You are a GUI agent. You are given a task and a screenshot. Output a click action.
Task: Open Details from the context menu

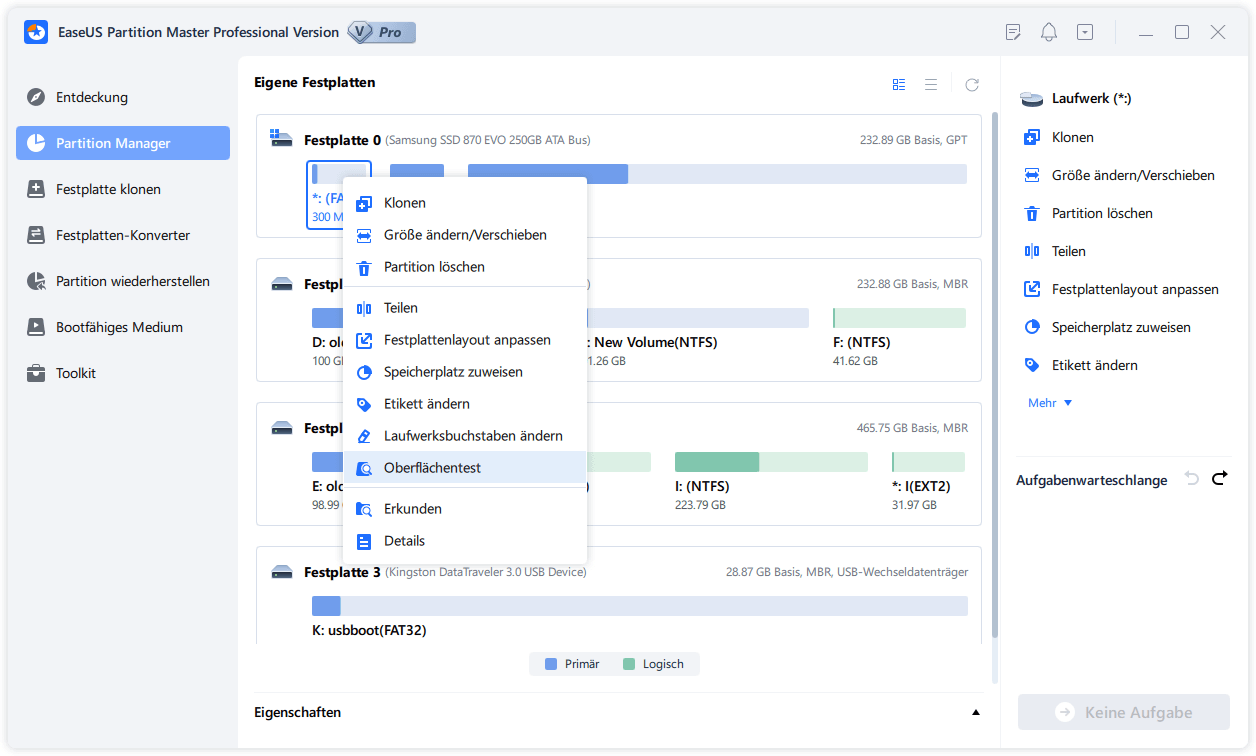coord(465,541)
